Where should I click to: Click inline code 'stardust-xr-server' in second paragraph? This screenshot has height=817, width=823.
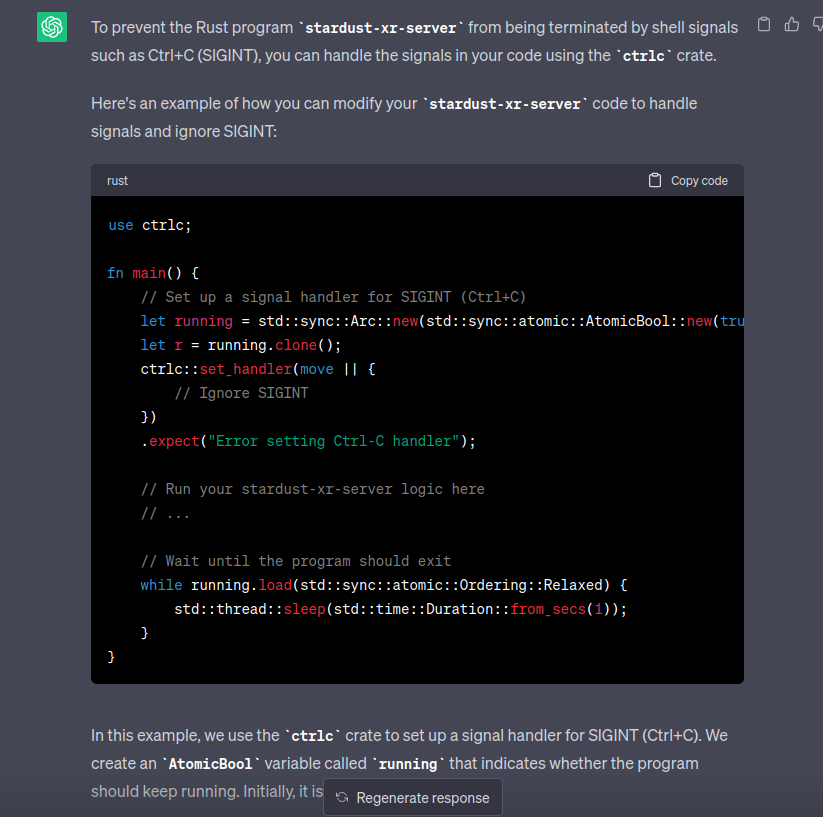tap(505, 104)
